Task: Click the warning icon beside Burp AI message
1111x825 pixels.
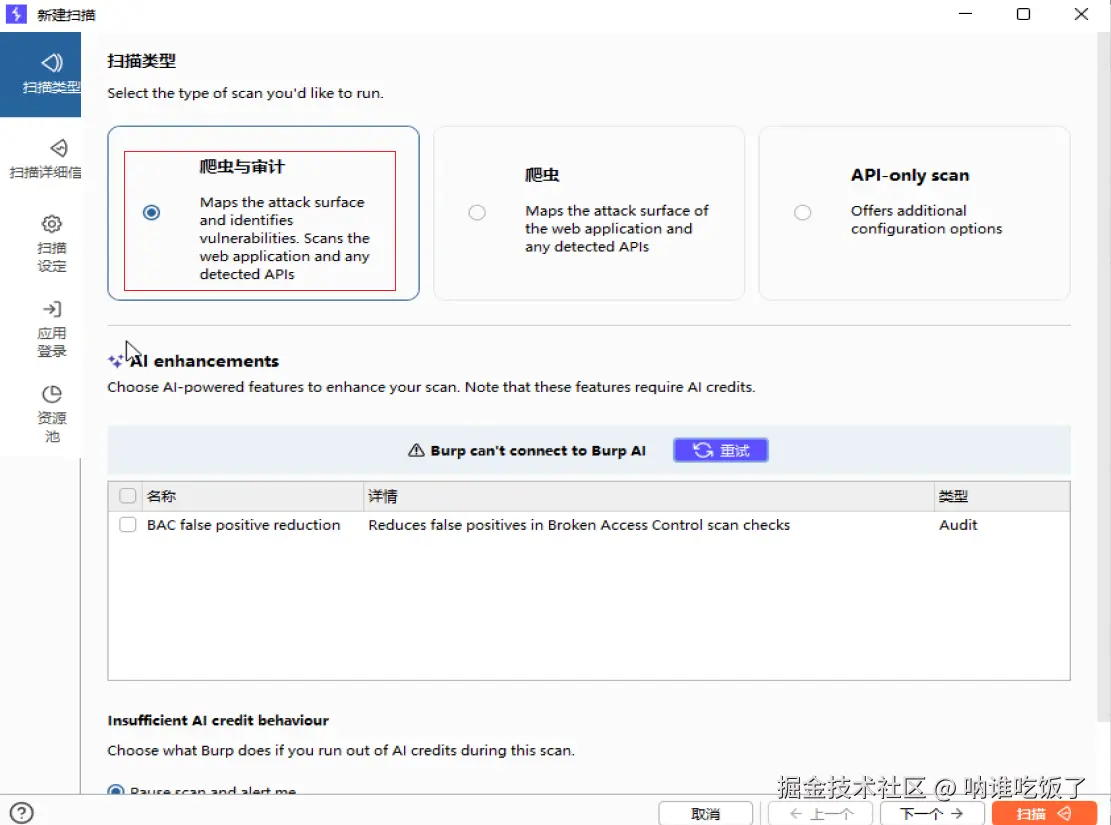Action: pyautogui.click(x=416, y=451)
